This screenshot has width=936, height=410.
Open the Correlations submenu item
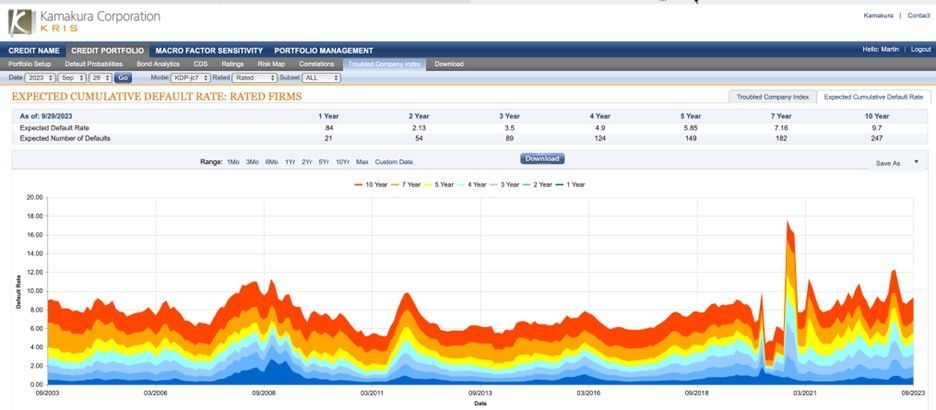tap(316, 64)
